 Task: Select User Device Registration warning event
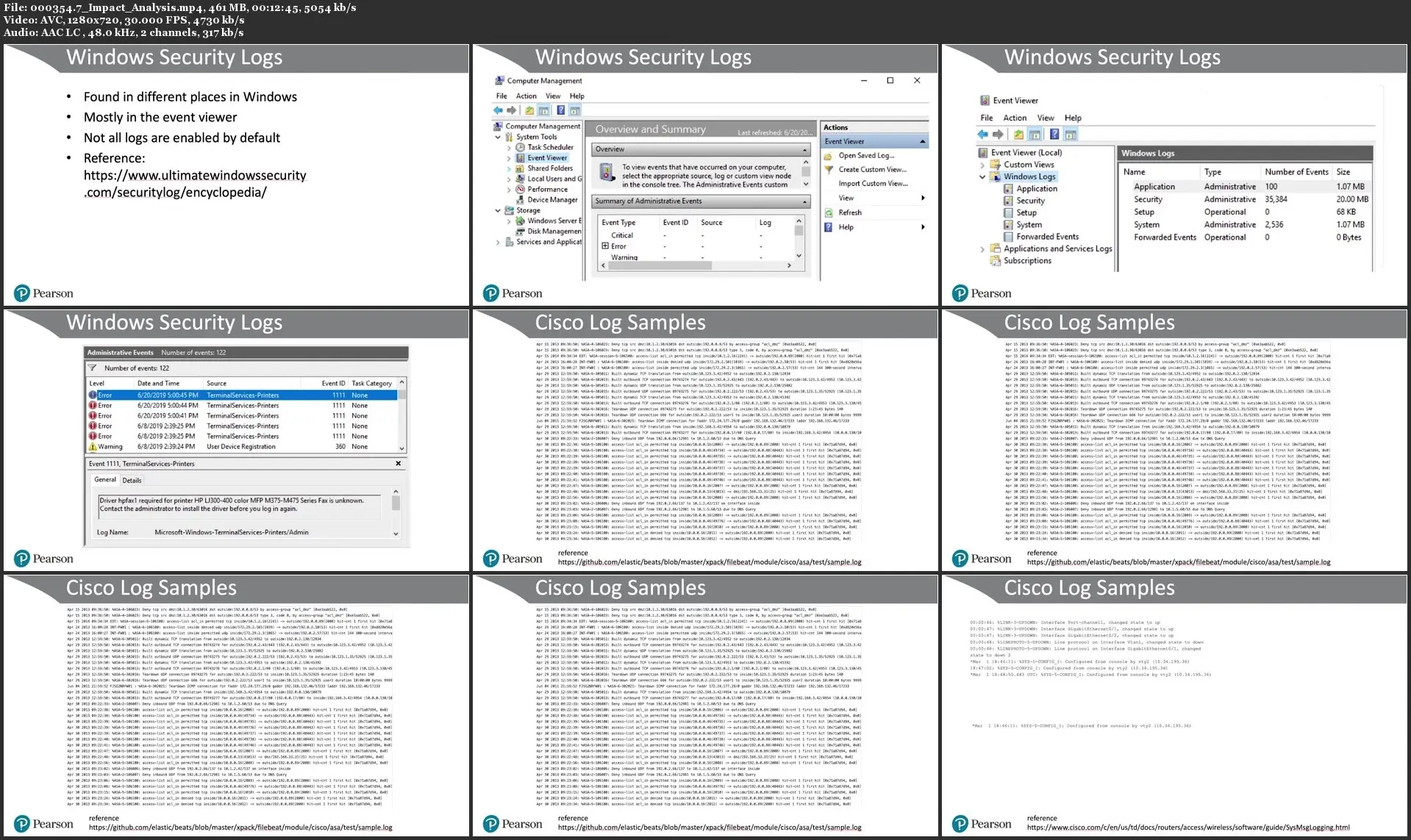(x=243, y=446)
